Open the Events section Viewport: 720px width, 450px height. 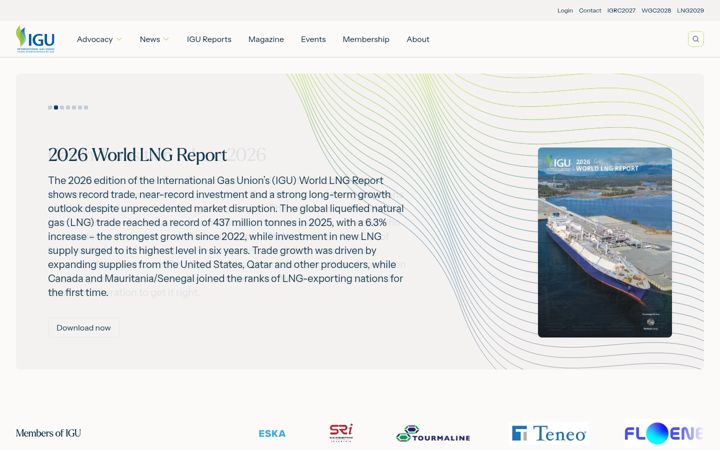[313, 39]
